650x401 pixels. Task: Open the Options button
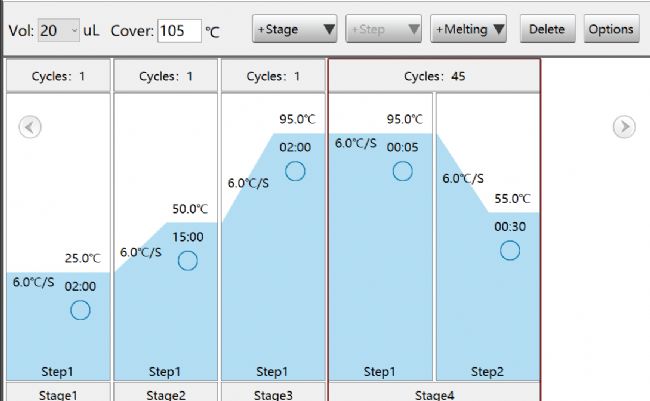click(611, 30)
